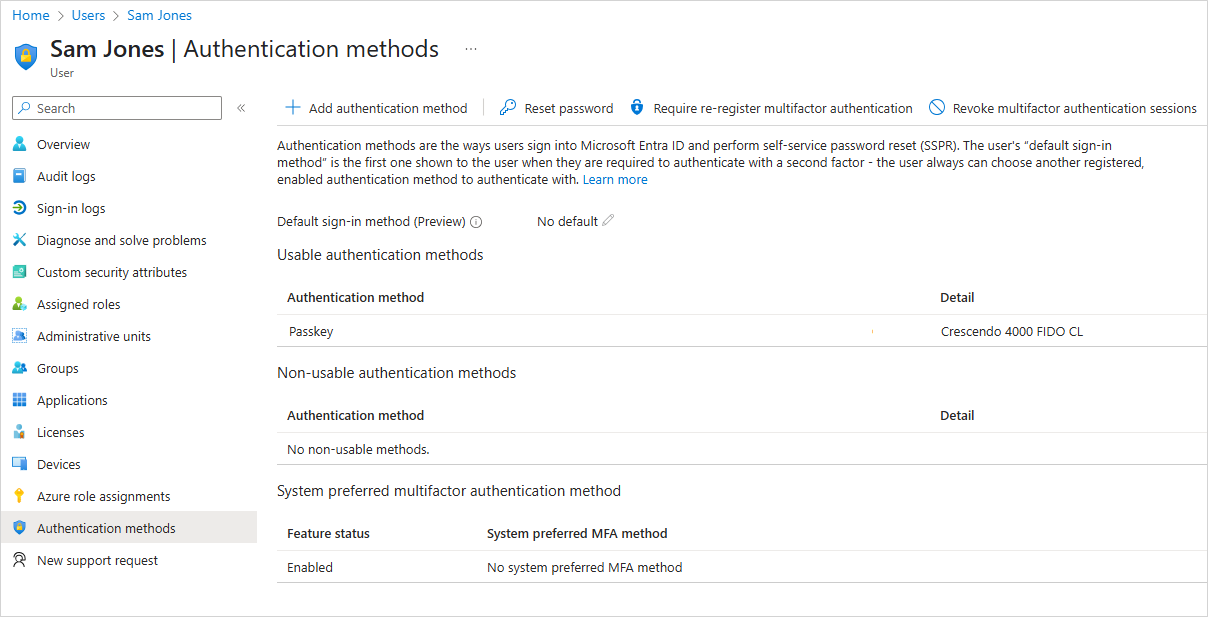Open Audit logs in the sidebar
This screenshot has height=617, width=1208.
(x=66, y=177)
